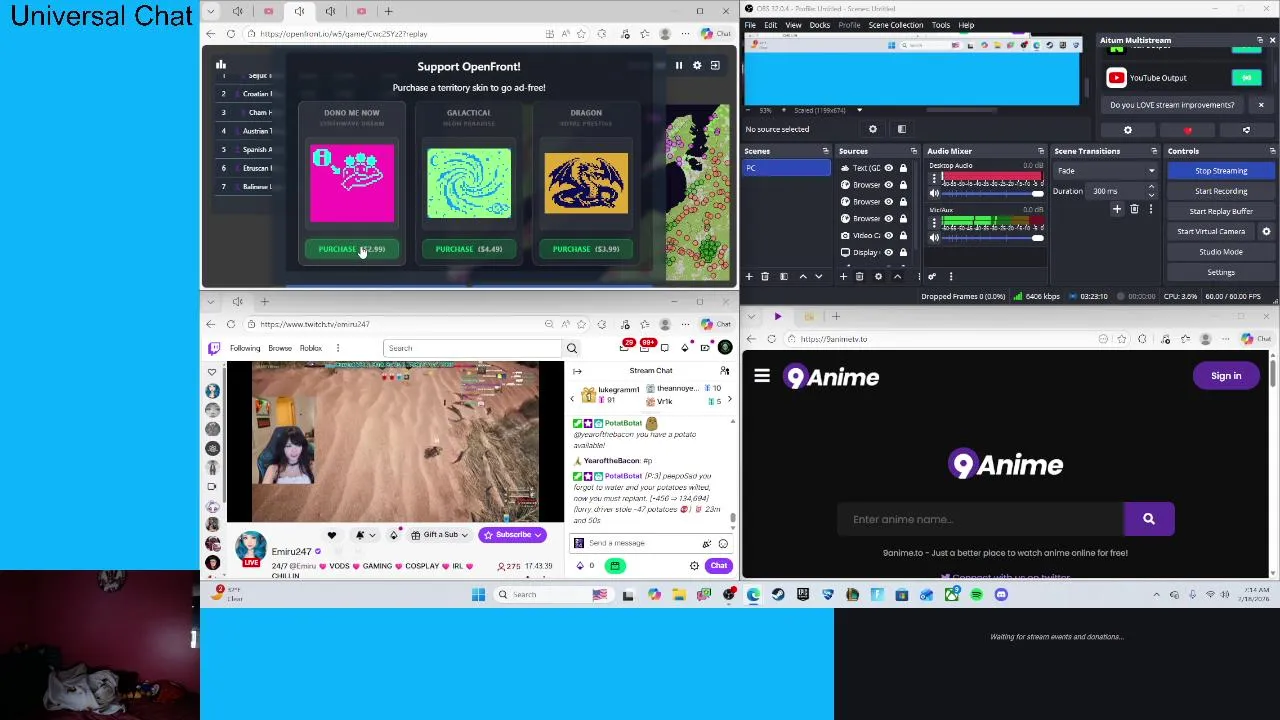Open the Twitch emote picker

[723, 543]
